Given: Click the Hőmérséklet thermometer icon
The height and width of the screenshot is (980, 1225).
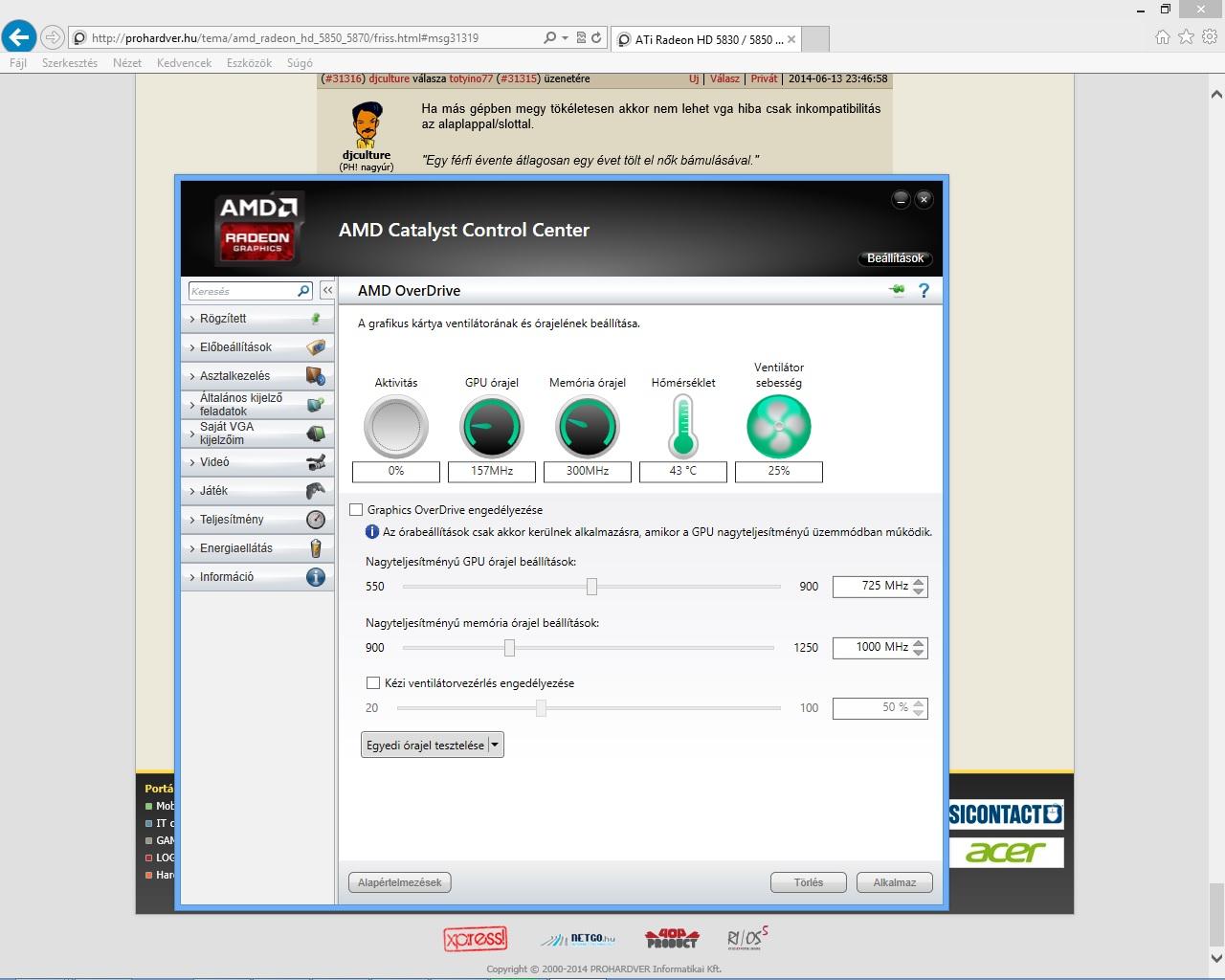Looking at the screenshot, I should click(x=683, y=427).
